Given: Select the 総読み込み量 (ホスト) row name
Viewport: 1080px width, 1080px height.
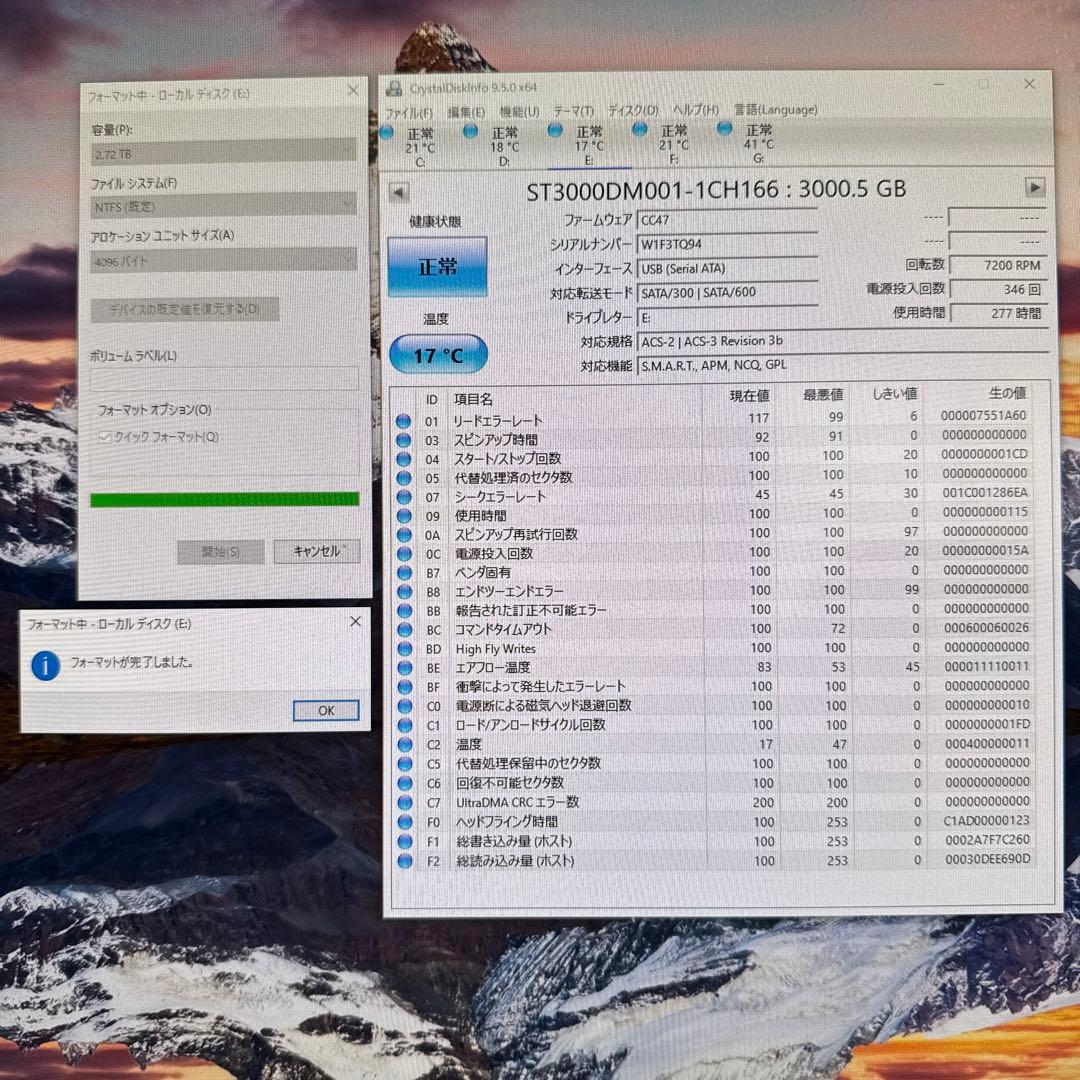Looking at the screenshot, I should (515, 860).
